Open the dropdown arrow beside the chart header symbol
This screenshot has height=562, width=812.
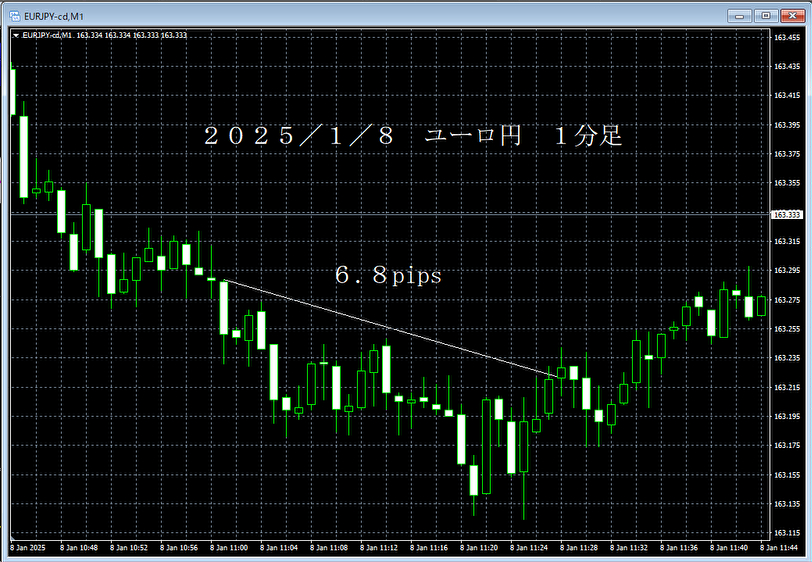point(16,36)
